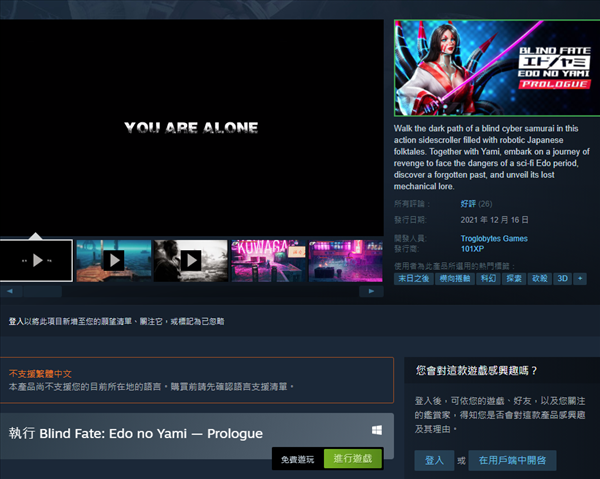Click the left arrow of thumbnail strip
Image resolution: width=600 pixels, height=479 pixels.
click(x=10, y=291)
